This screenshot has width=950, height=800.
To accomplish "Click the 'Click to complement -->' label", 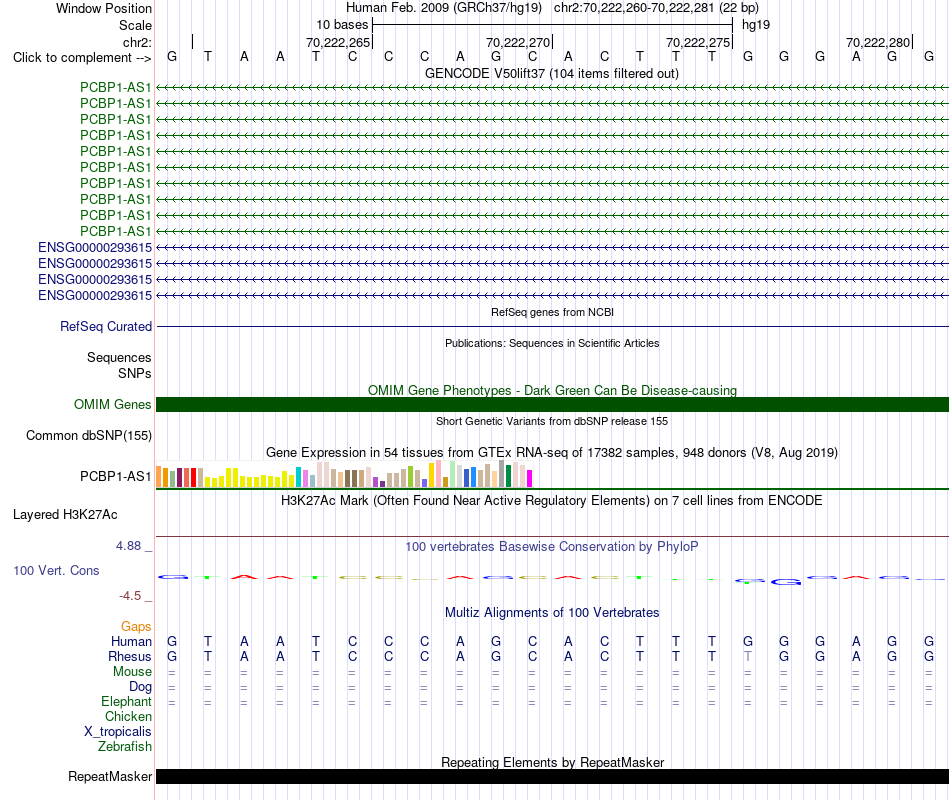I will [x=82, y=58].
